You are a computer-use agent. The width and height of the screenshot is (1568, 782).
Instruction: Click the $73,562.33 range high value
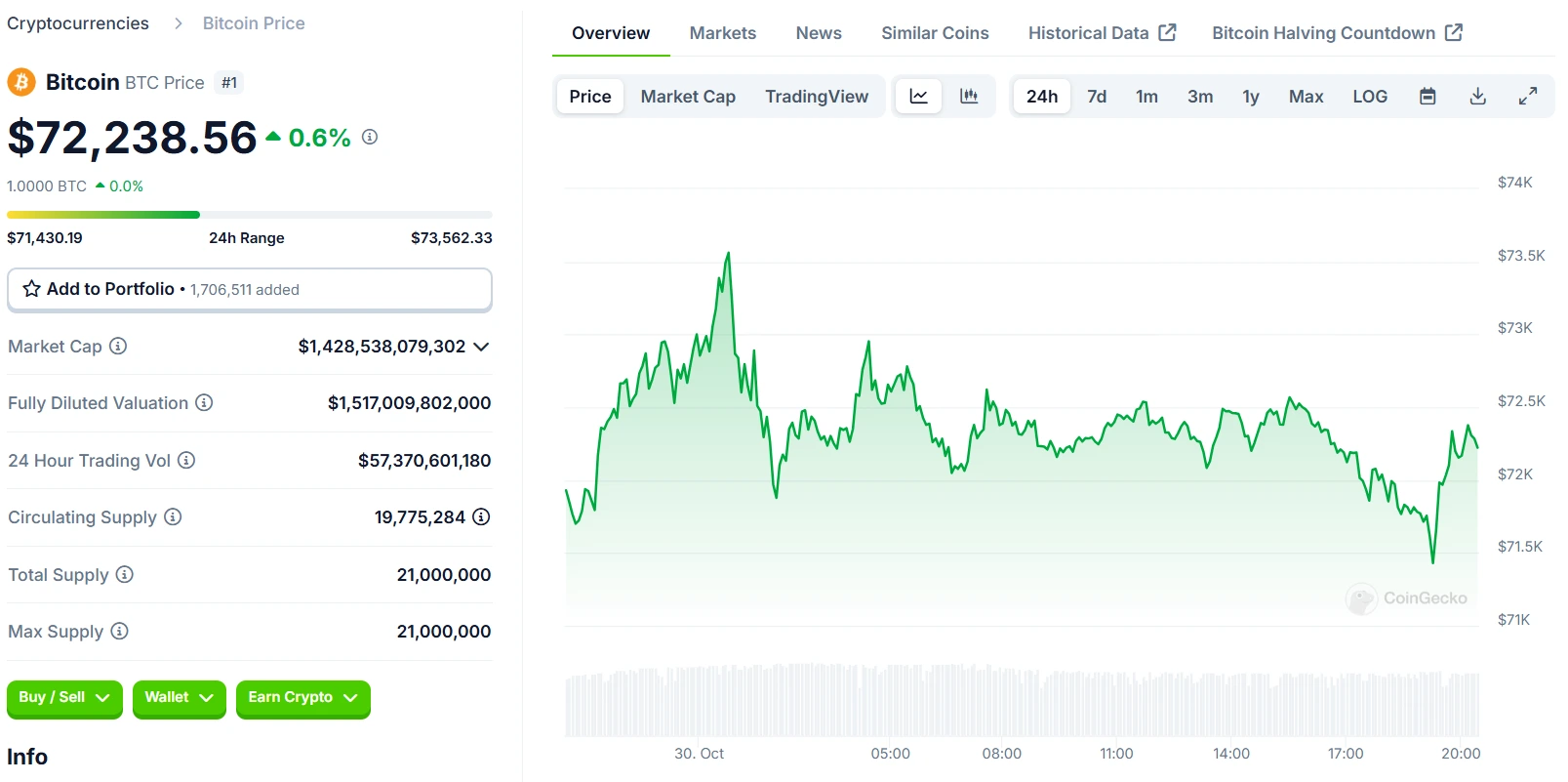[x=452, y=238]
